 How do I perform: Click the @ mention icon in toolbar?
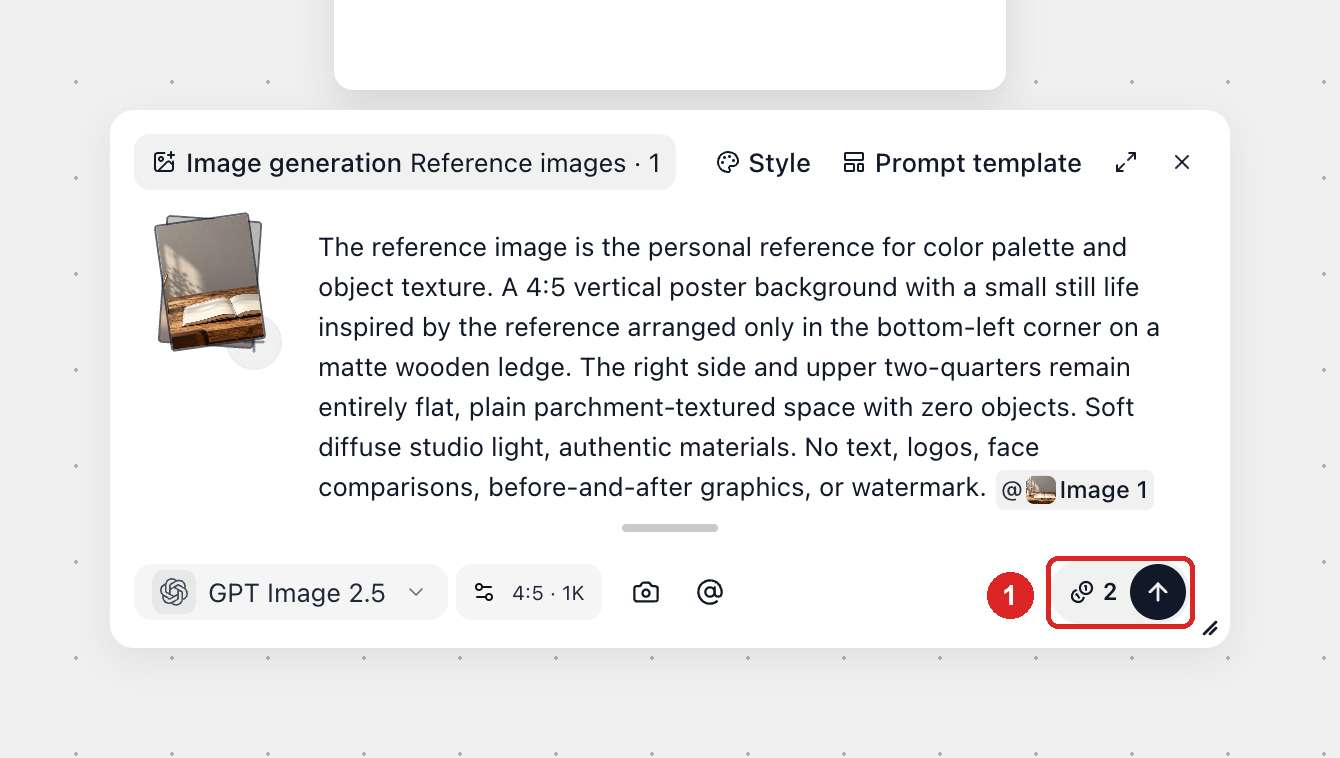click(710, 592)
